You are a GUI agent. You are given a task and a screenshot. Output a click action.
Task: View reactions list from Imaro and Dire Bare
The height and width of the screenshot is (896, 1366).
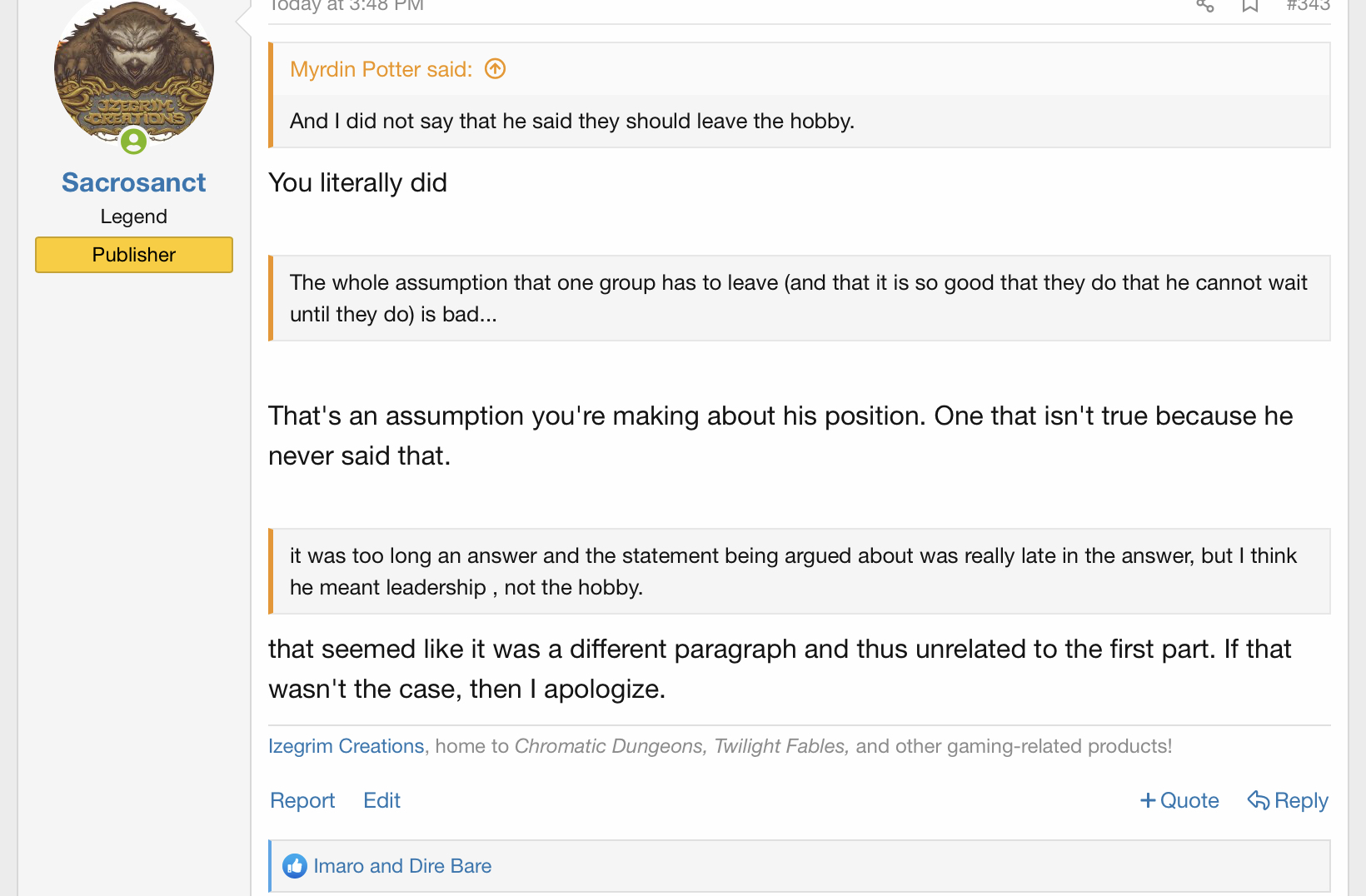tap(402, 866)
